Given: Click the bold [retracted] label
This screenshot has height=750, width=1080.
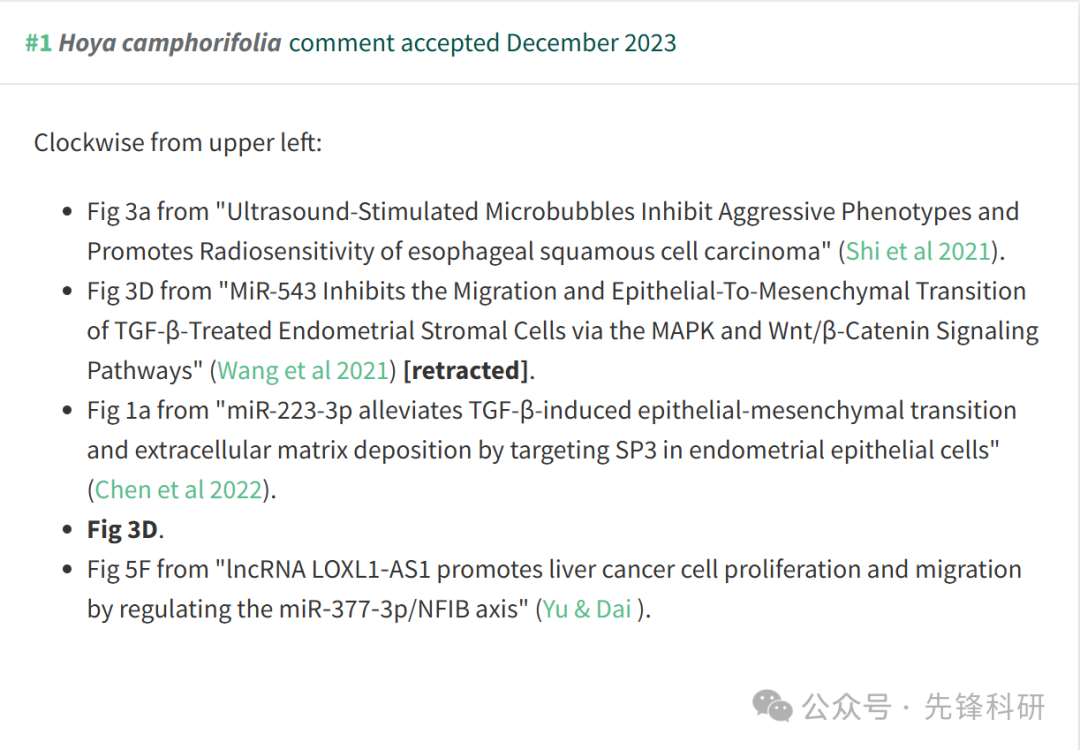Looking at the screenshot, I should pyautogui.click(x=466, y=371).
